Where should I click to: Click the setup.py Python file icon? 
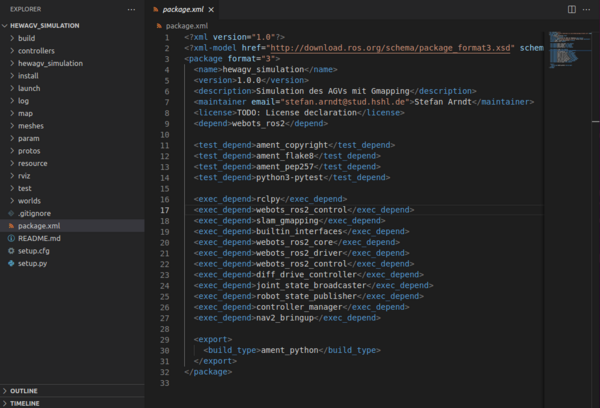click(10, 264)
